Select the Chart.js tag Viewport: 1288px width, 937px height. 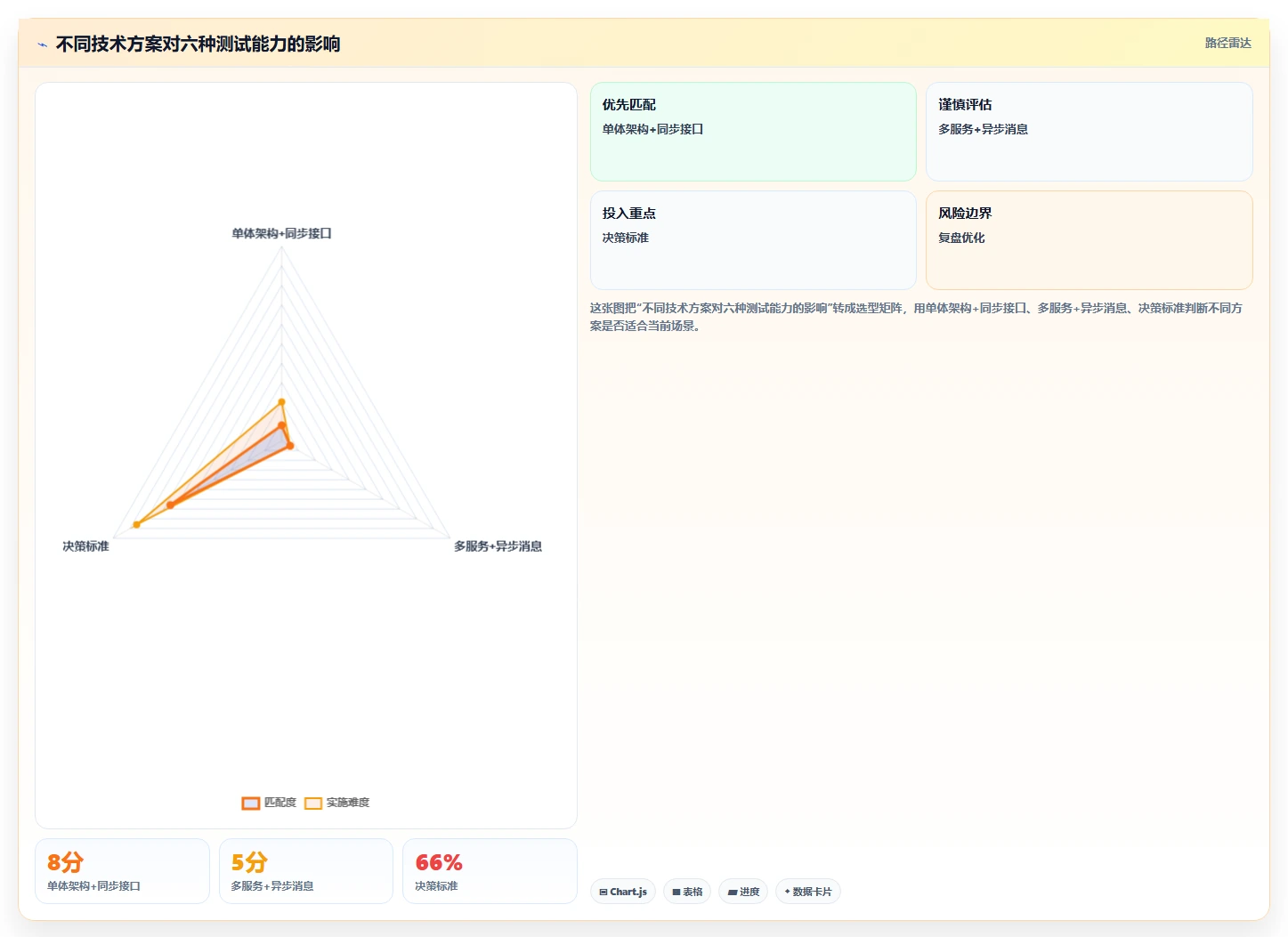(x=623, y=892)
